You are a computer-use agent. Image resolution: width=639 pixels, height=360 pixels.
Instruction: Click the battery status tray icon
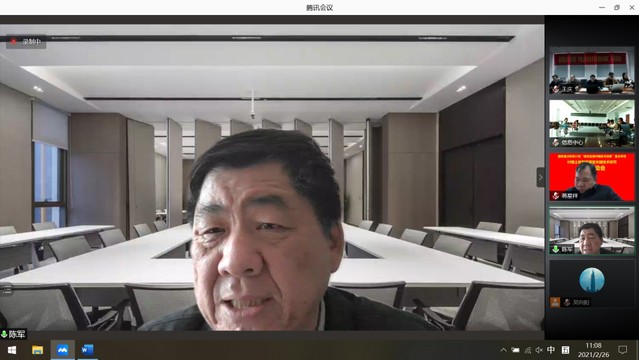coord(516,350)
